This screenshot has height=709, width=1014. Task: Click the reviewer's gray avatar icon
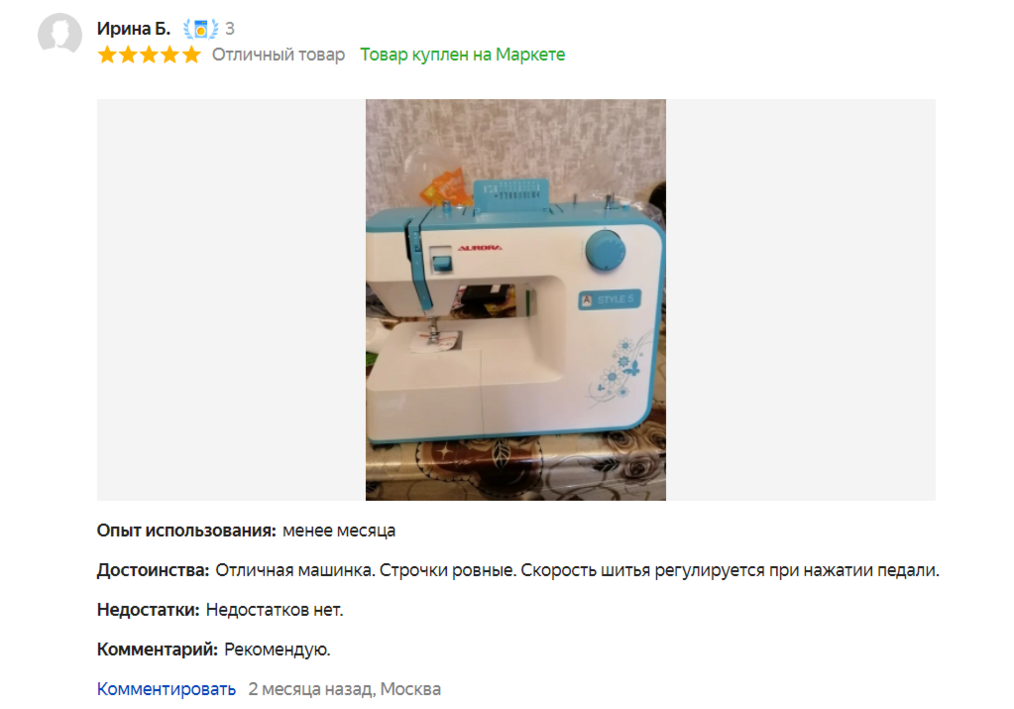tap(59, 34)
